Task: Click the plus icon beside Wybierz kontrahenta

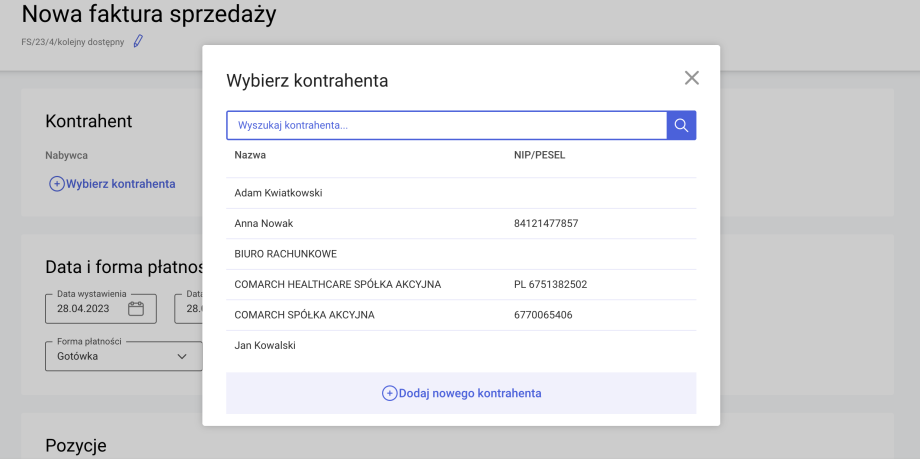Action: [x=57, y=184]
